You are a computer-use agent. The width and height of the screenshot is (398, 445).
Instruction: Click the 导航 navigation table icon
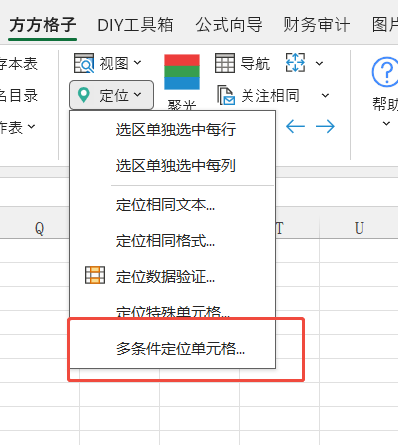225,63
